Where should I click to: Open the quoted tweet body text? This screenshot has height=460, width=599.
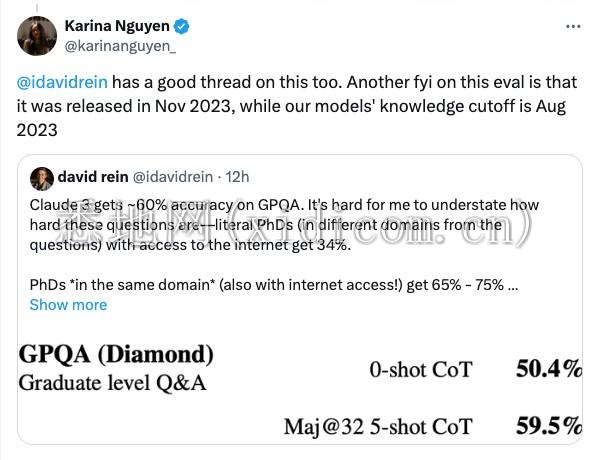(284, 245)
